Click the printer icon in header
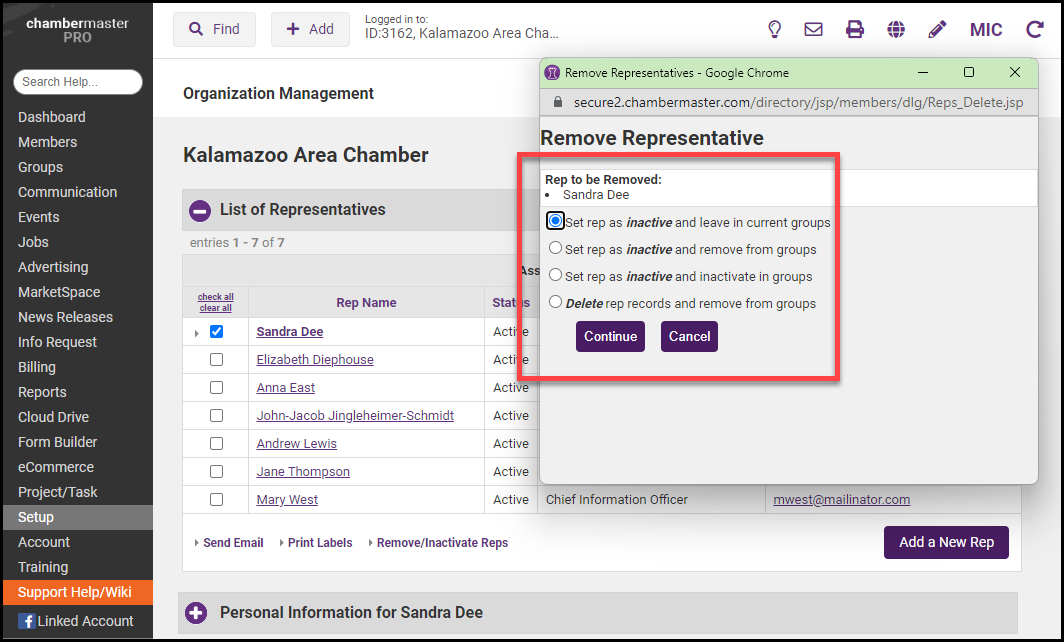This screenshot has height=642, width=1064. (x=855, y=29)
